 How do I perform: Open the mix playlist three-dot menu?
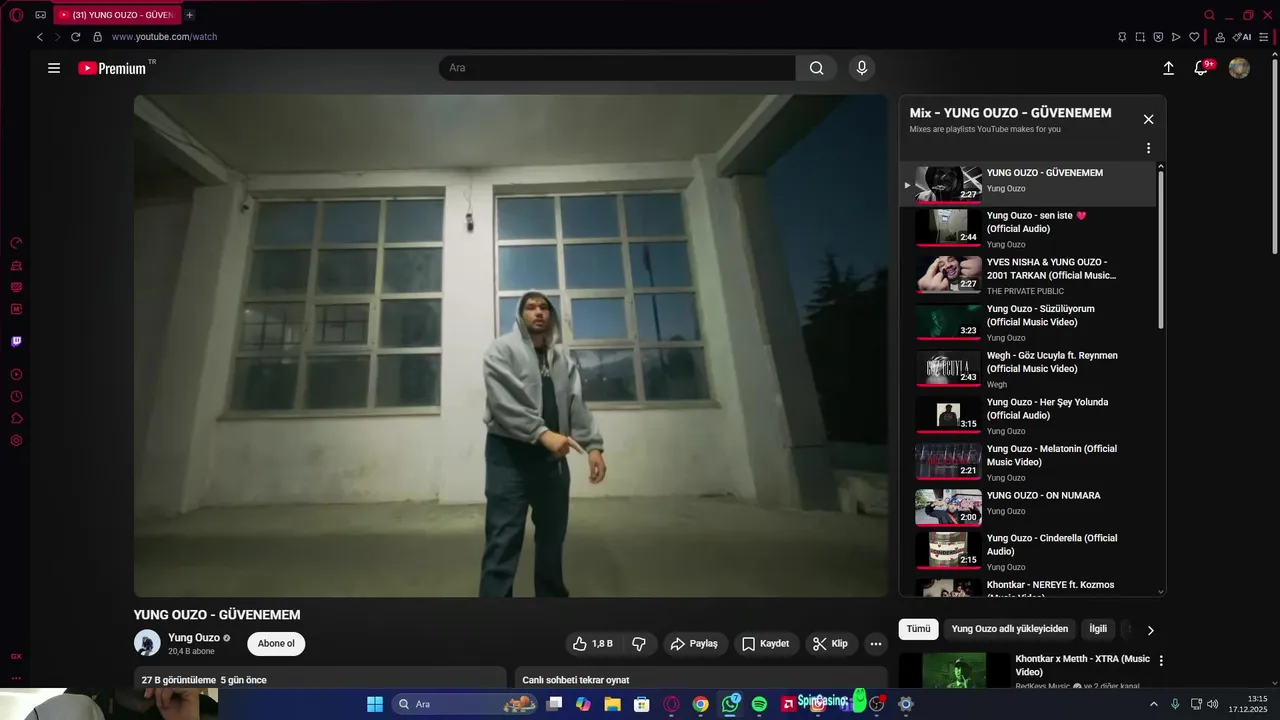click(x=1148, y=148)
